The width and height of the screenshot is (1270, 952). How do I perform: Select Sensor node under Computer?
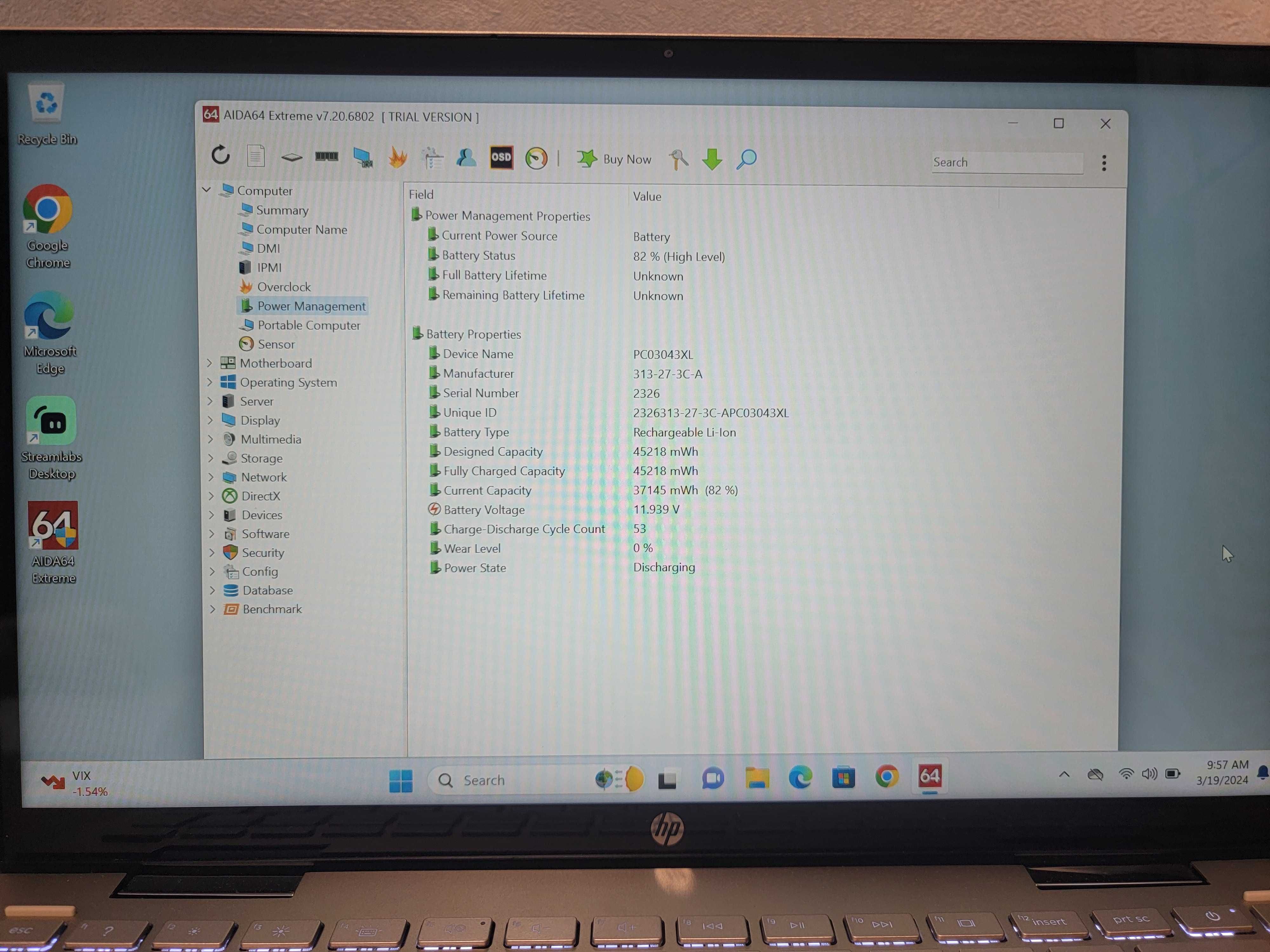point(277,344)
